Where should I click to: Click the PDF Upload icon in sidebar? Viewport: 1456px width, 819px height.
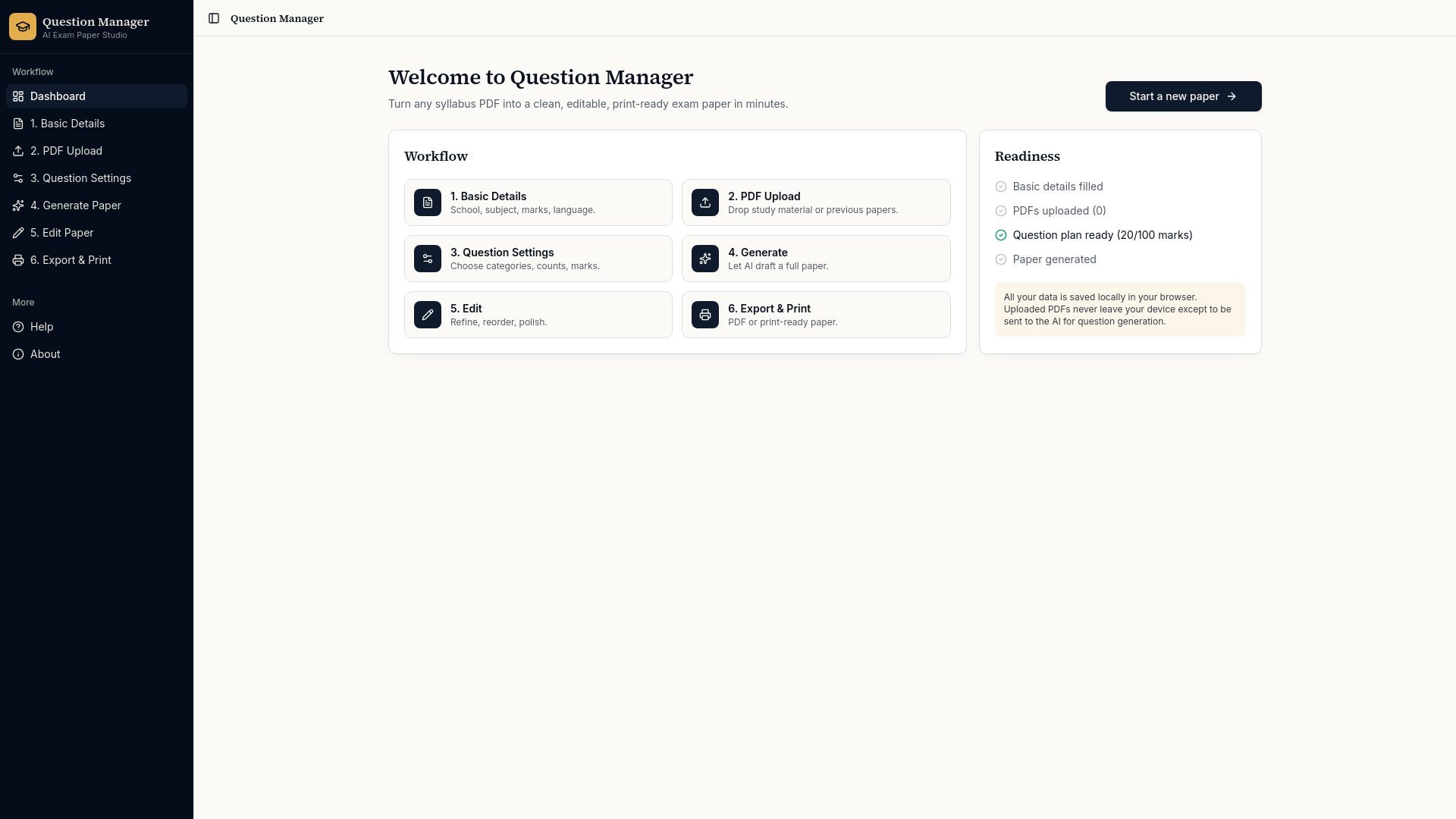point(18,151)
